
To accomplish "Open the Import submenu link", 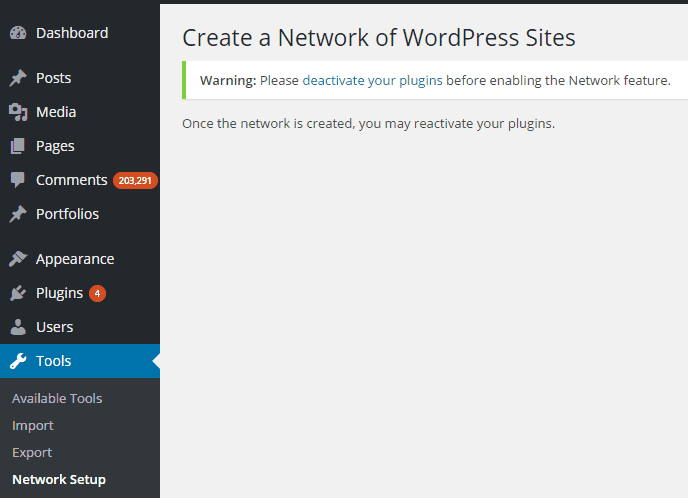I will click(33, 426).
